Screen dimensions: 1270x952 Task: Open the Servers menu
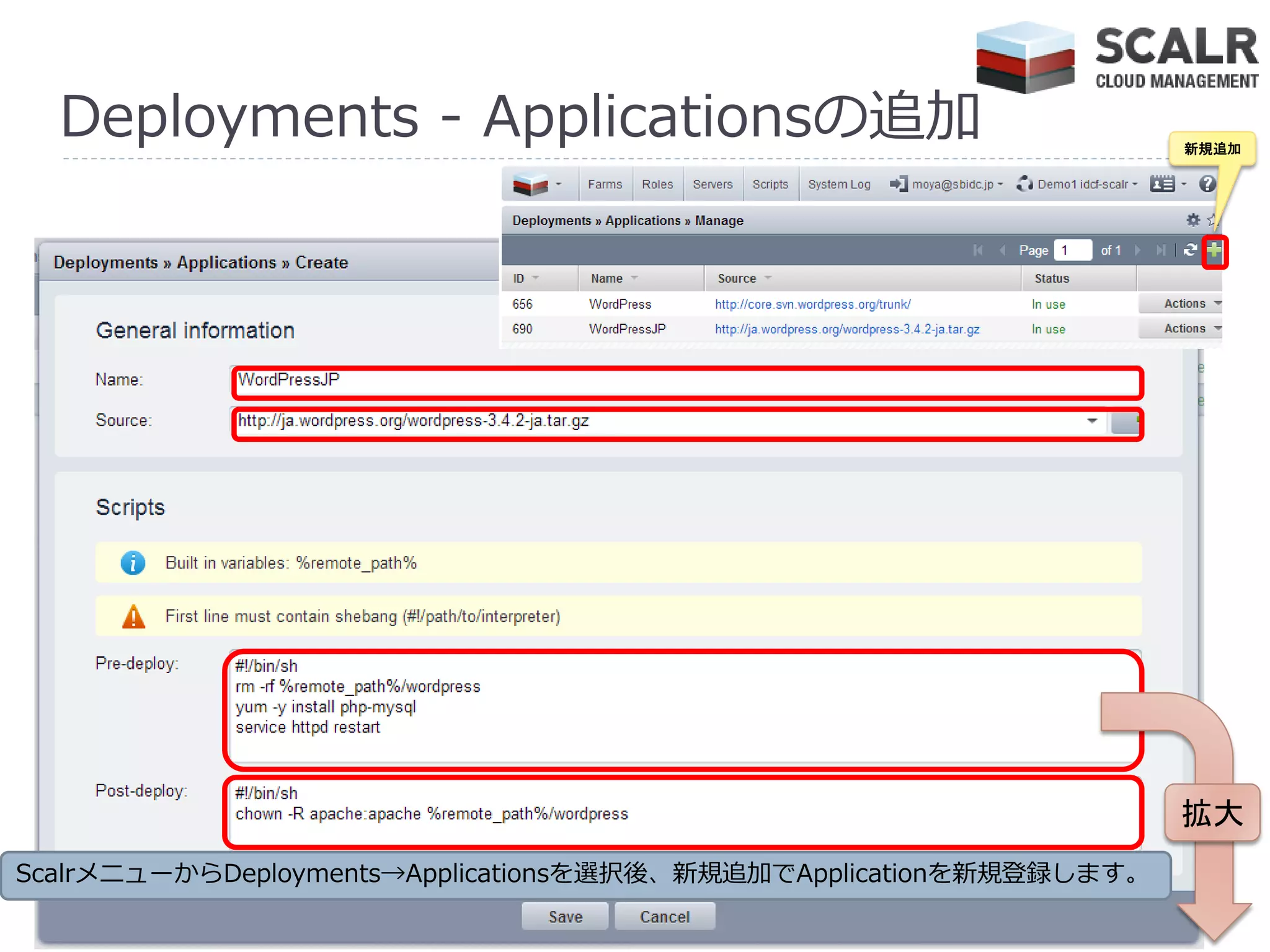coord(713,184)
